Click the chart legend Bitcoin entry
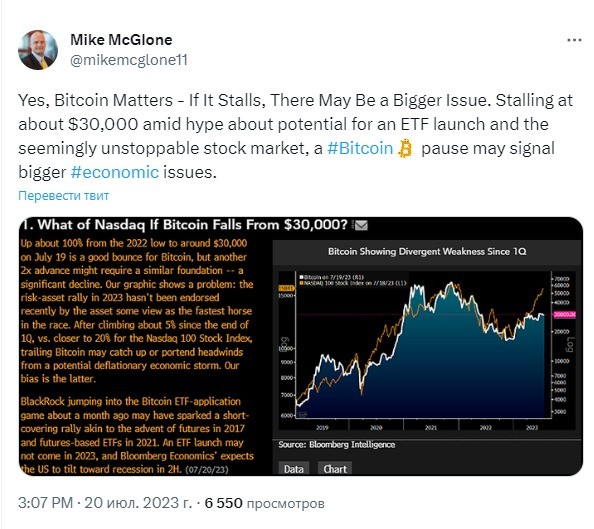The height and width of the screenshot is (529, 594). 331,277
